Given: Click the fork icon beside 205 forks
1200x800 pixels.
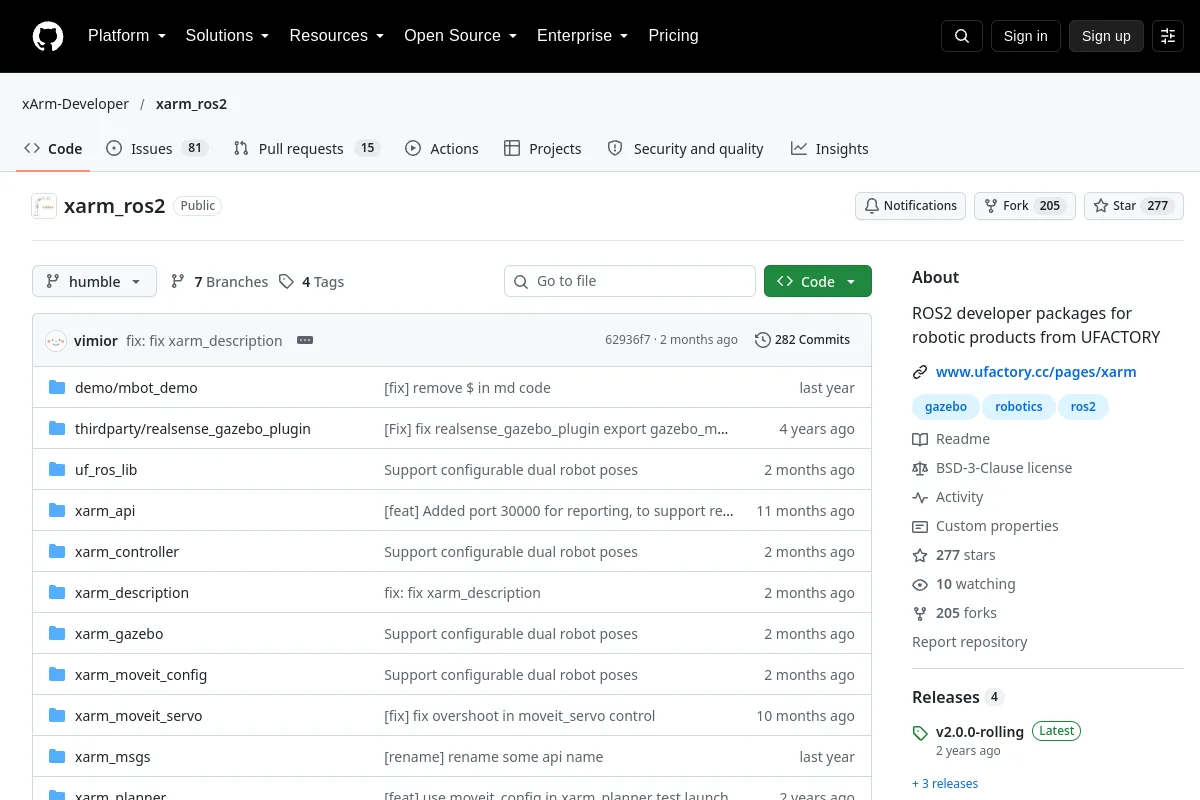Looking at the screenshot, I should (920, 613).
